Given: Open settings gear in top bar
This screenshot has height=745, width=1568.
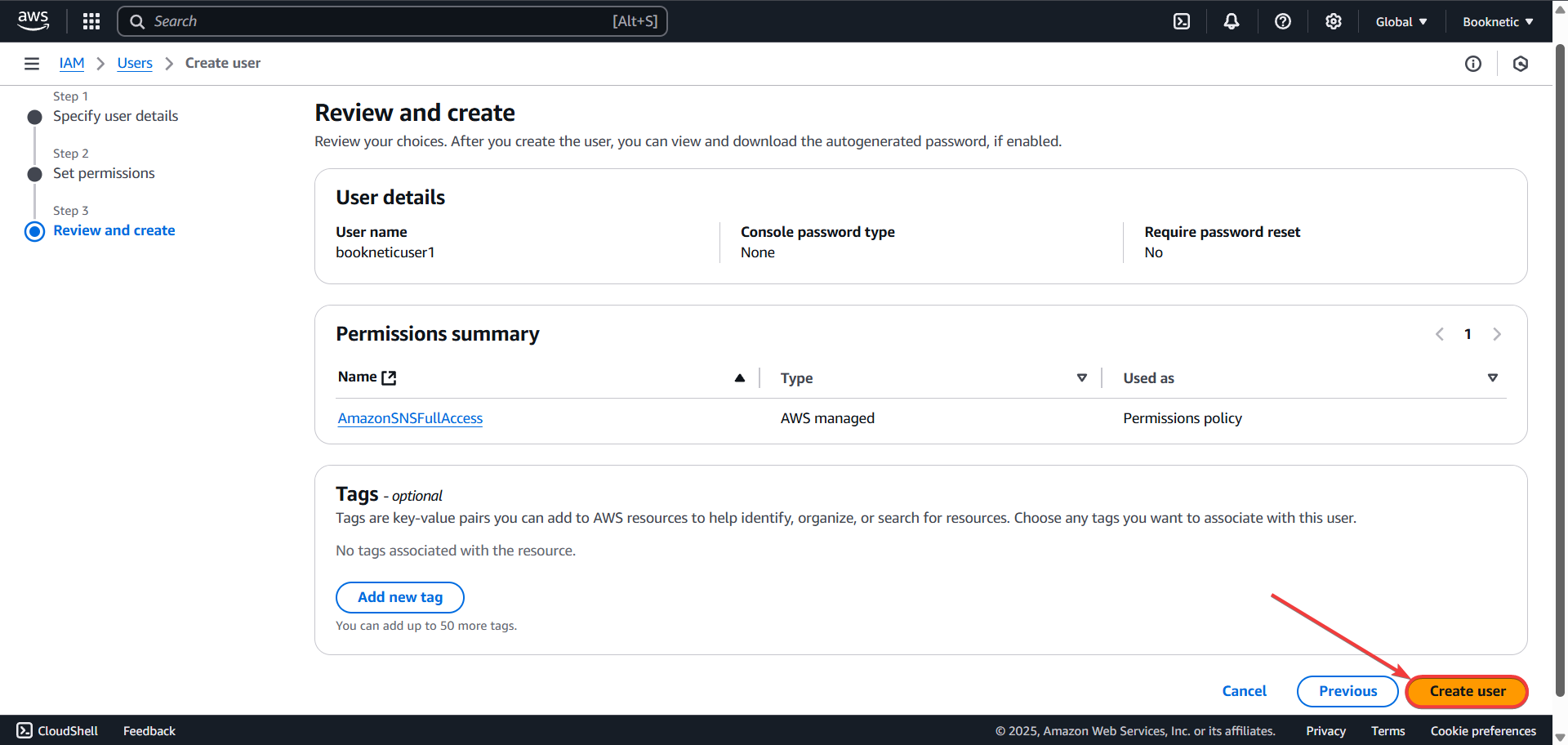Looking at the screenshot, I should [x=1334, y=21].
